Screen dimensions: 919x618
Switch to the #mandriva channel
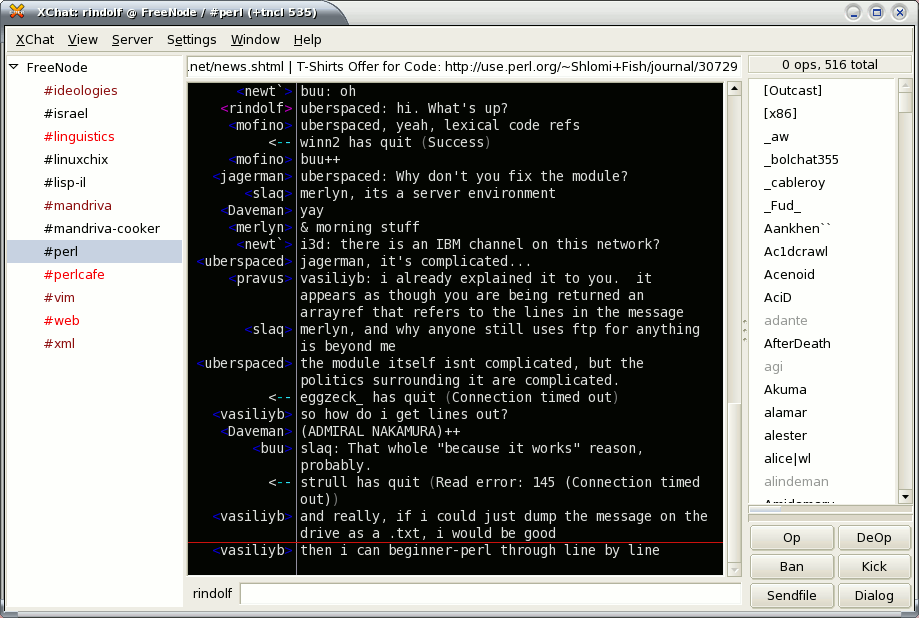(77, 205)
